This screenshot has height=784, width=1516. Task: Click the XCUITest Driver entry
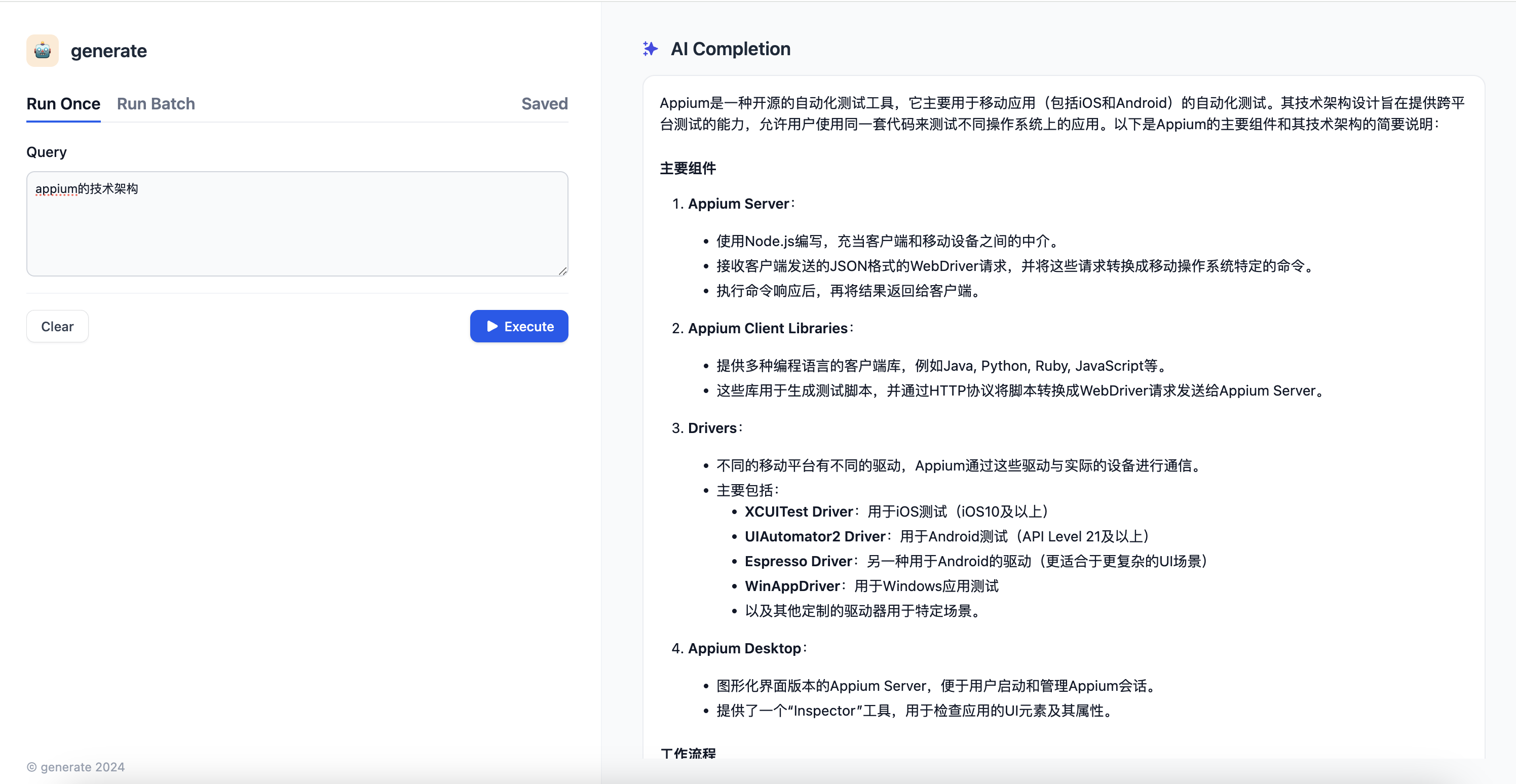pyautogui.click(x=798, y=512)
